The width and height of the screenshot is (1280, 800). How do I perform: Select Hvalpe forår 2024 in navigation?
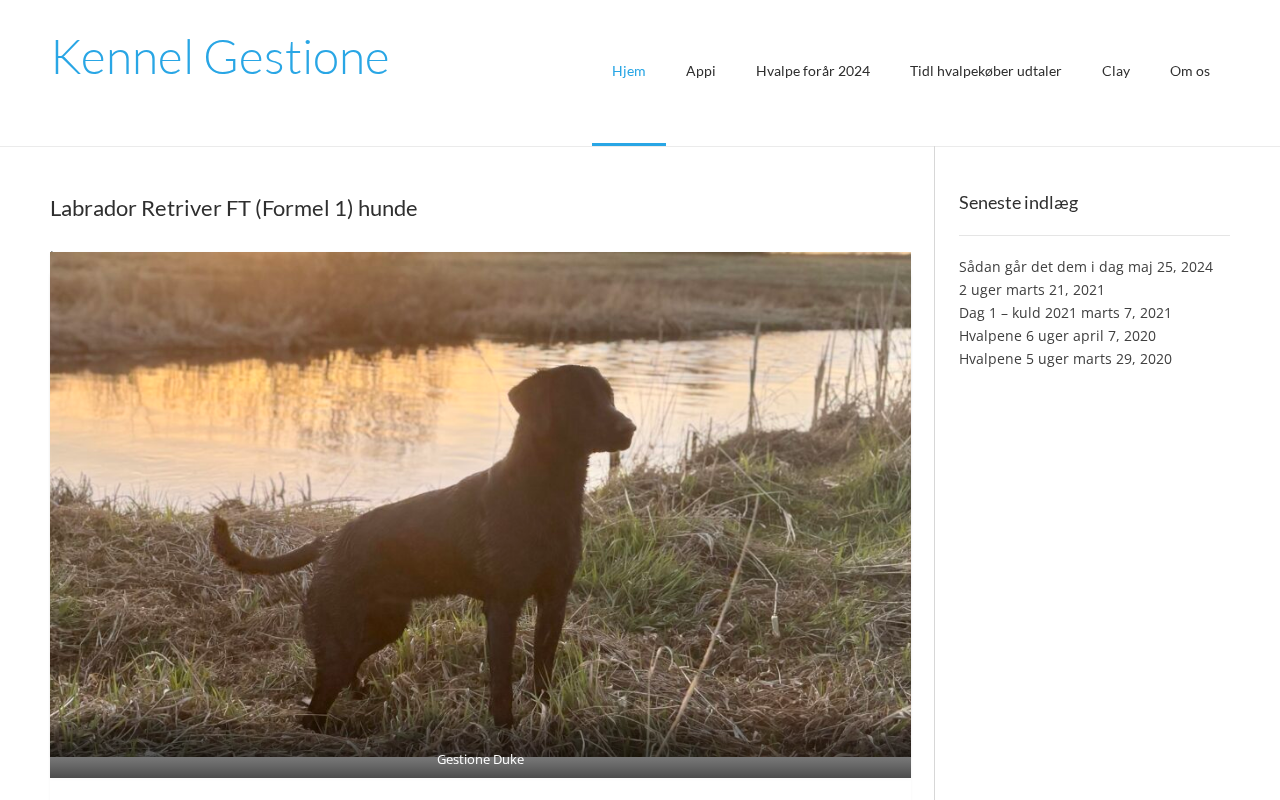click(x=813, y=71)
